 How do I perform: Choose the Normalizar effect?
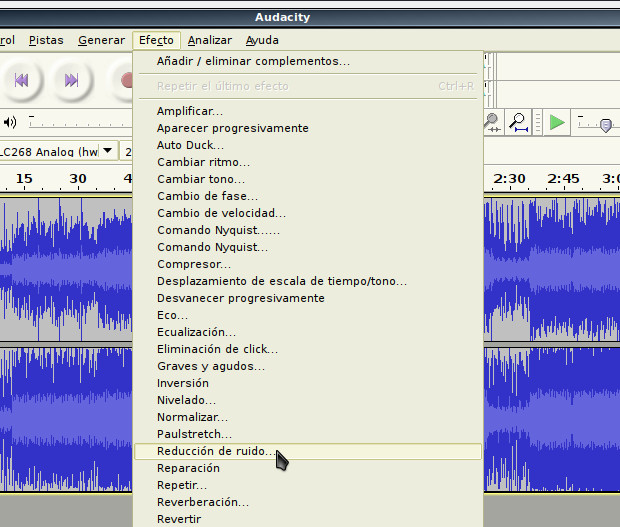(308, 417)
